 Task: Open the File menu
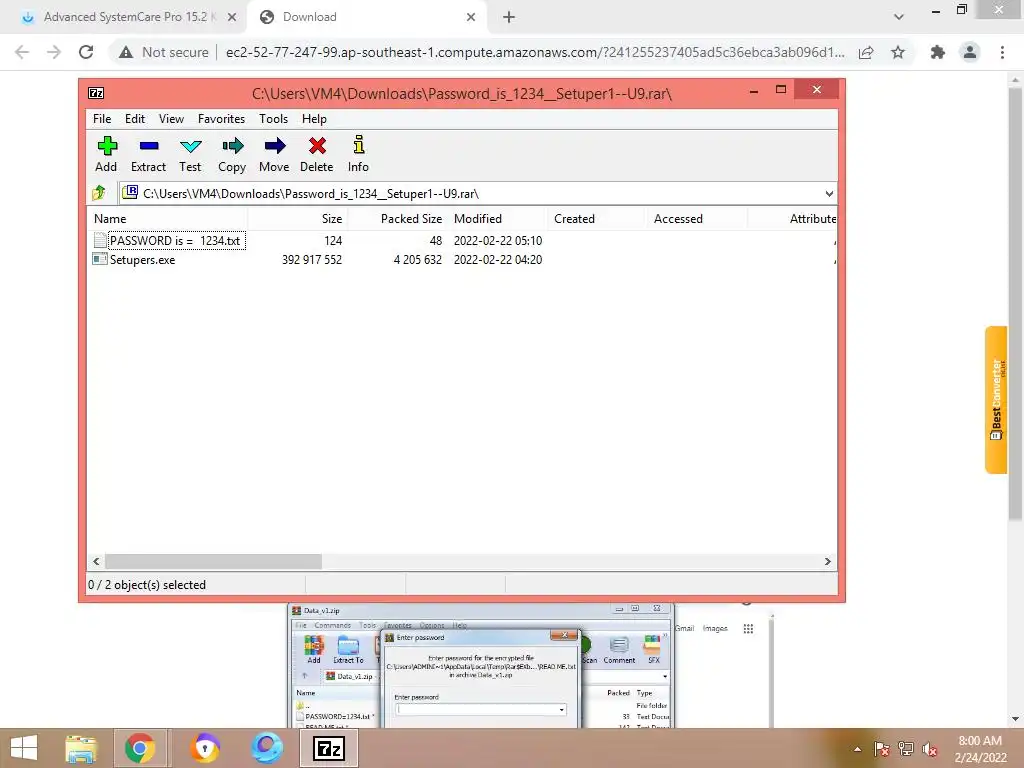click(x=102, y=119)
